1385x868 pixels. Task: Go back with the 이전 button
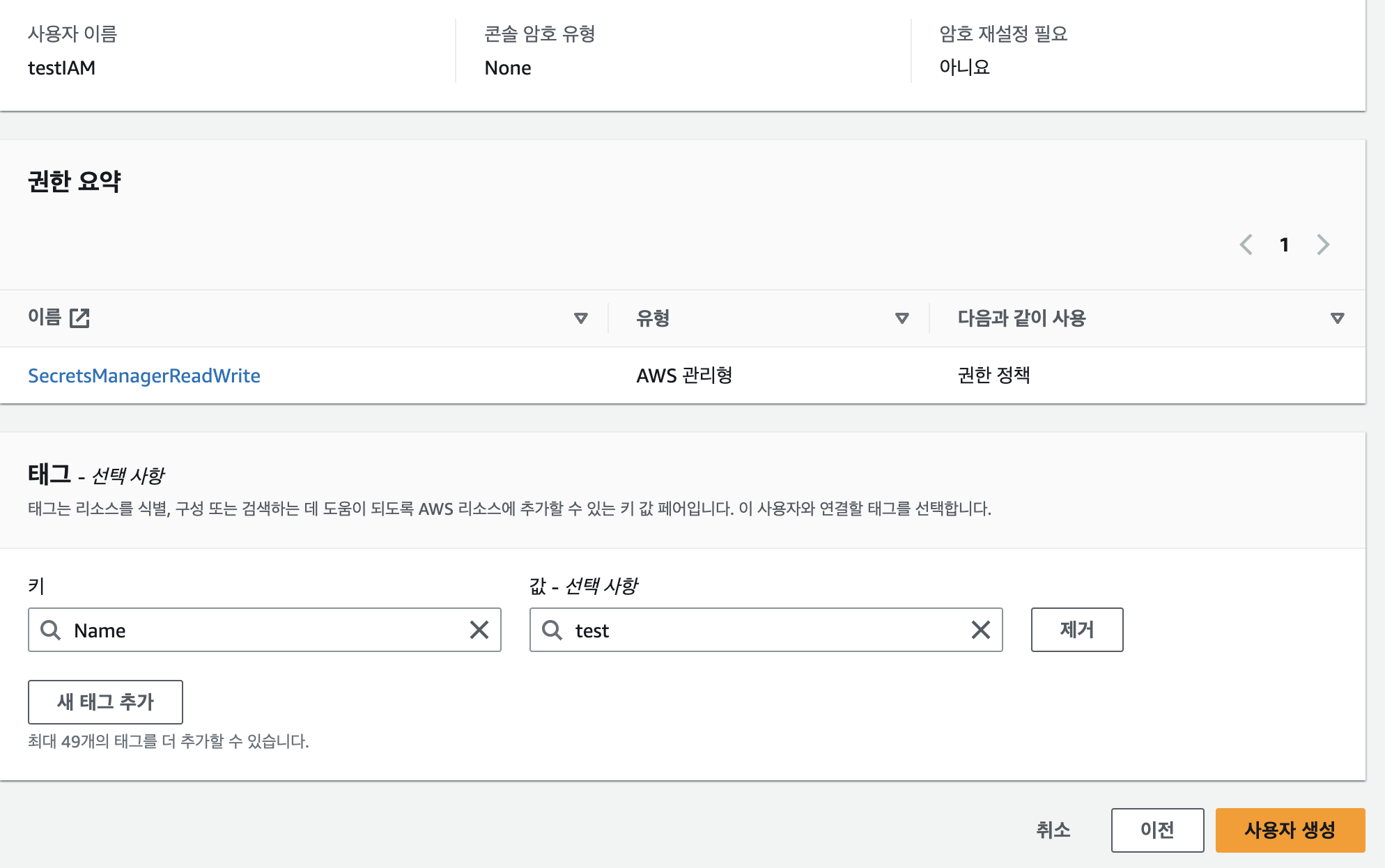1157,830
